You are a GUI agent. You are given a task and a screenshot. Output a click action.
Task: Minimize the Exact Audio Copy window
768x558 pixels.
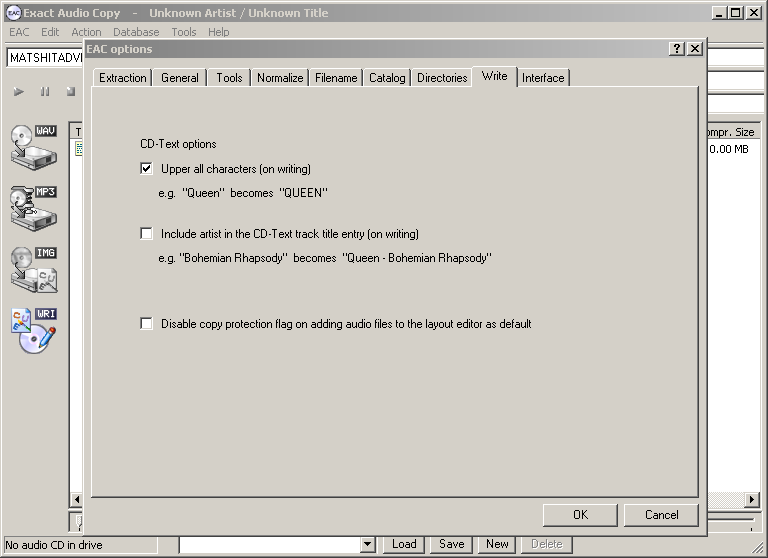(x=719, y=13)
